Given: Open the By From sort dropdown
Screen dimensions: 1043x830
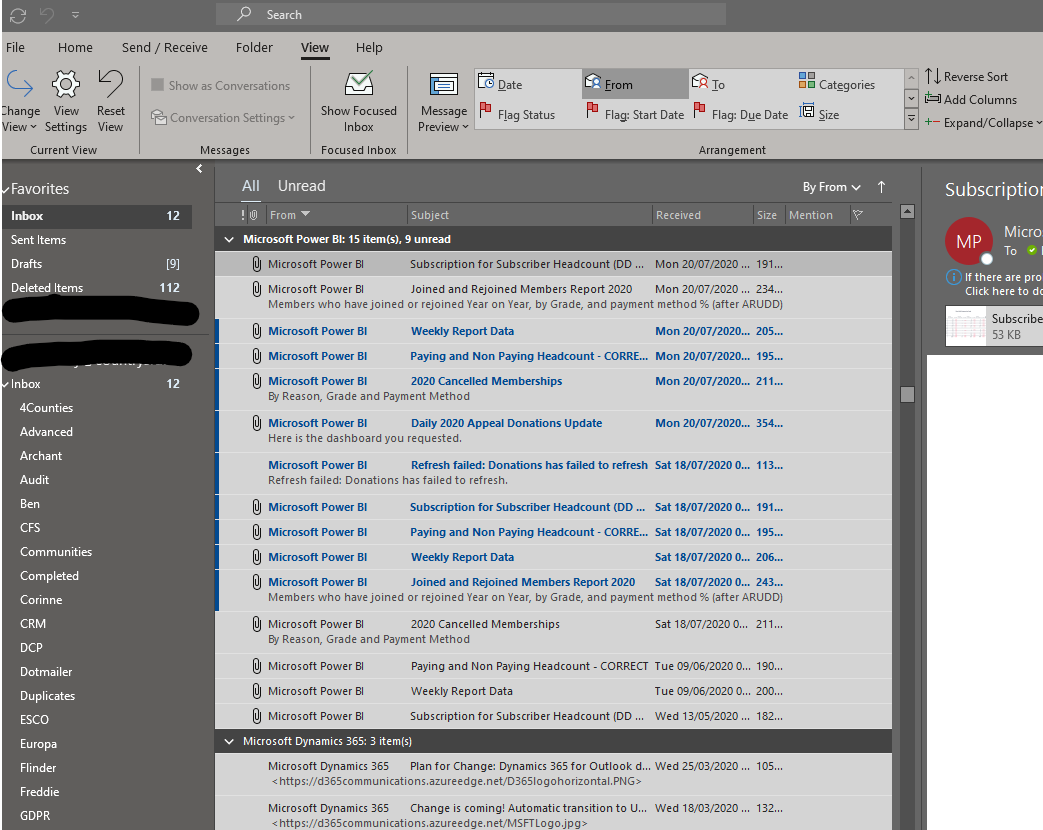Looking at the screenshot, I should [x=831, y=188].
